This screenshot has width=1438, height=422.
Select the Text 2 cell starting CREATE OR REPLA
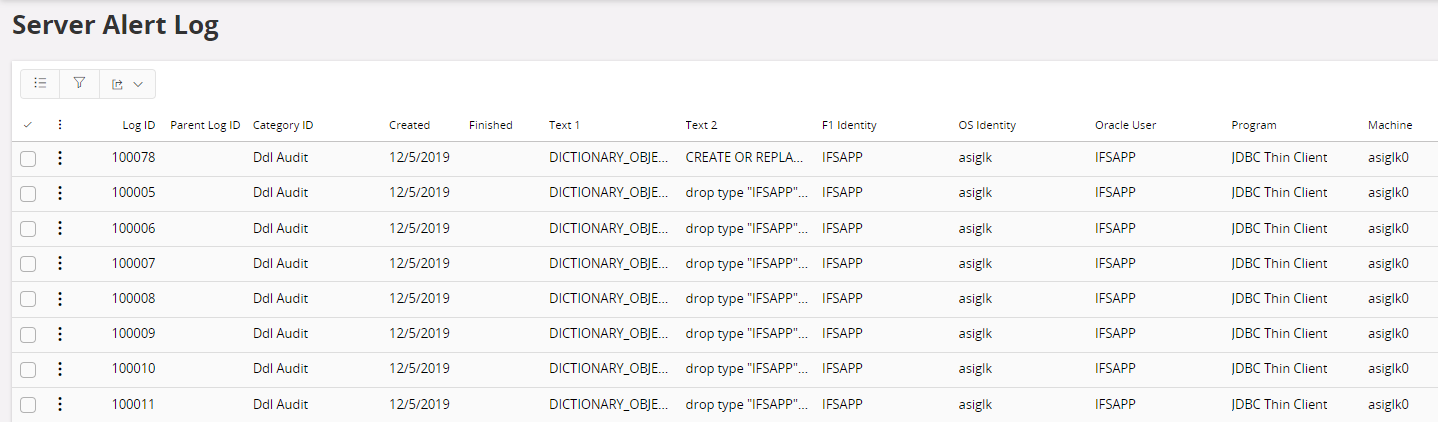[x=746, y=158]
